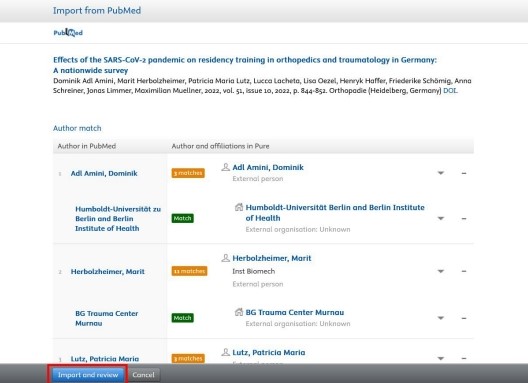Click the PubMed logo icon
Screen dimensions: 528x383
(x=68, y=32)
